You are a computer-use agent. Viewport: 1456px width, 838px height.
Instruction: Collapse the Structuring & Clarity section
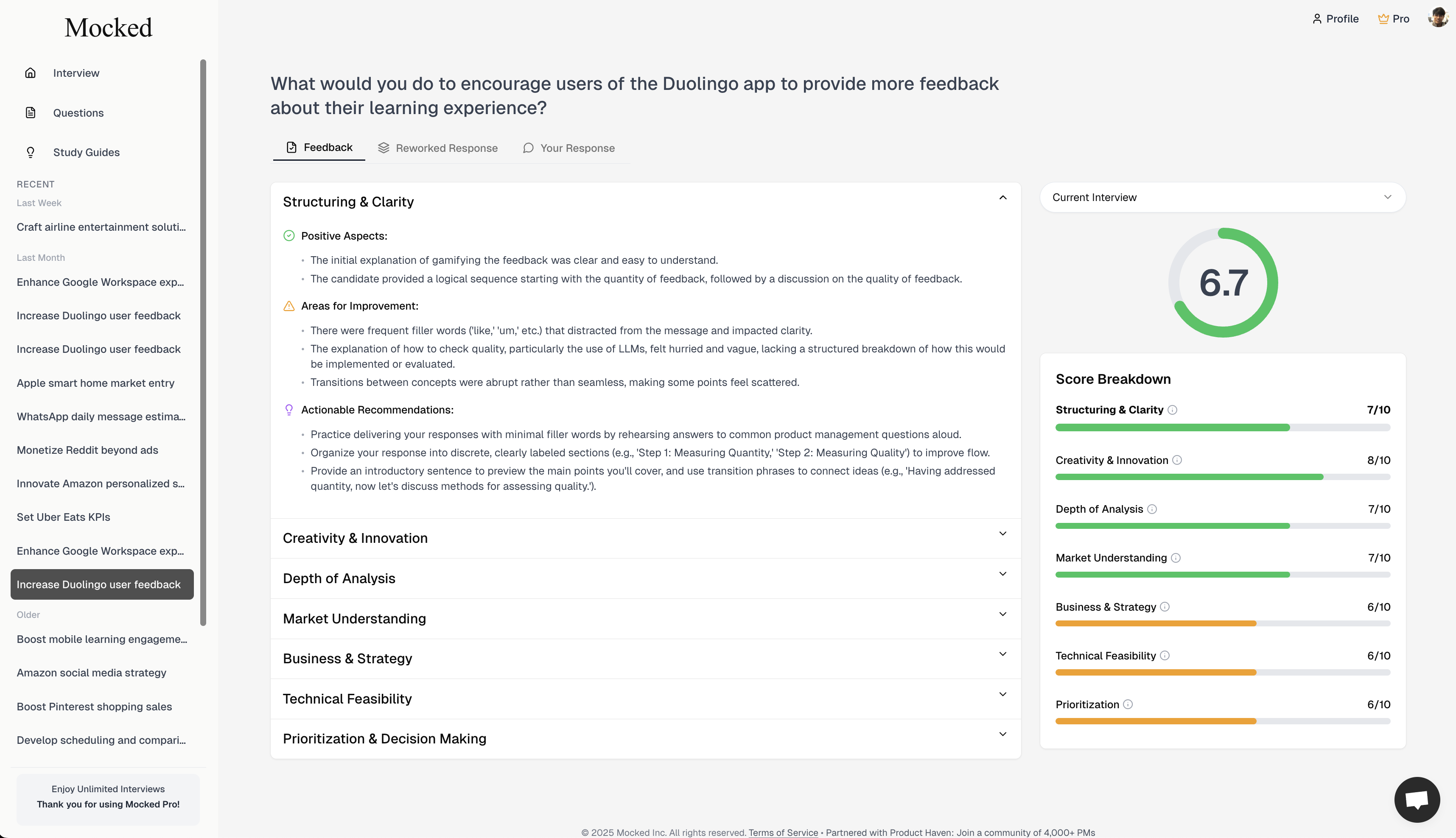tap(1002, 198)
